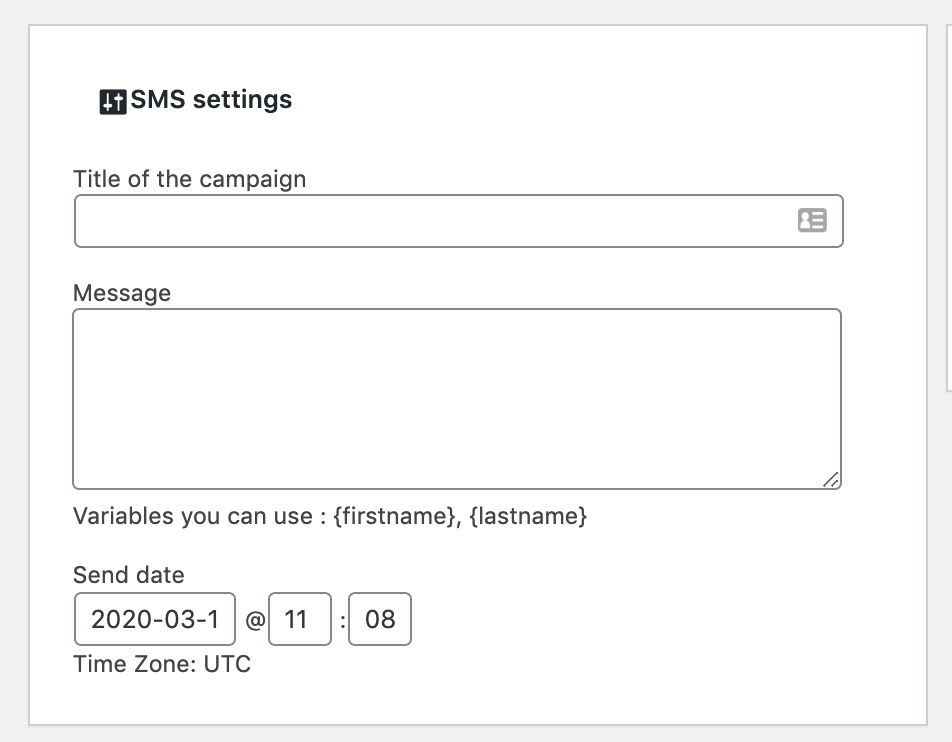Click the SMS settings sliders icon
The width and height of the screenshot is (952, 742).
(x=113, y=101)
